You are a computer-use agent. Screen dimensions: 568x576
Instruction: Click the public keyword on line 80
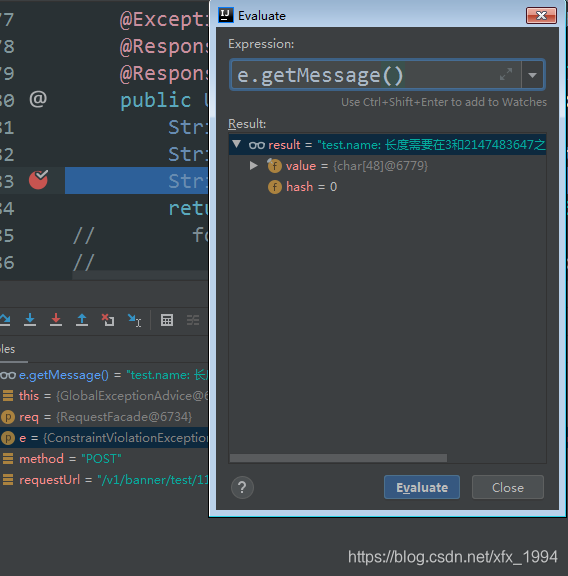coord(156,100)
